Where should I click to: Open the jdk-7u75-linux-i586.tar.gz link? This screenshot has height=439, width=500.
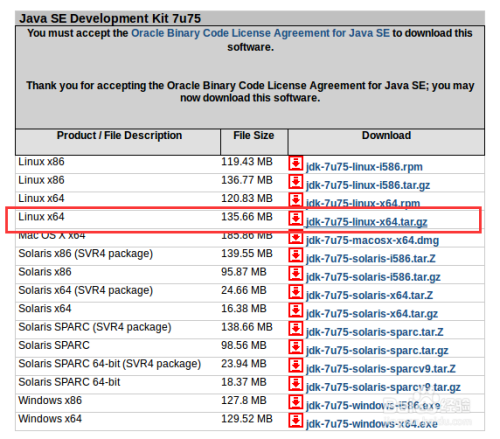tap(368, 185)
